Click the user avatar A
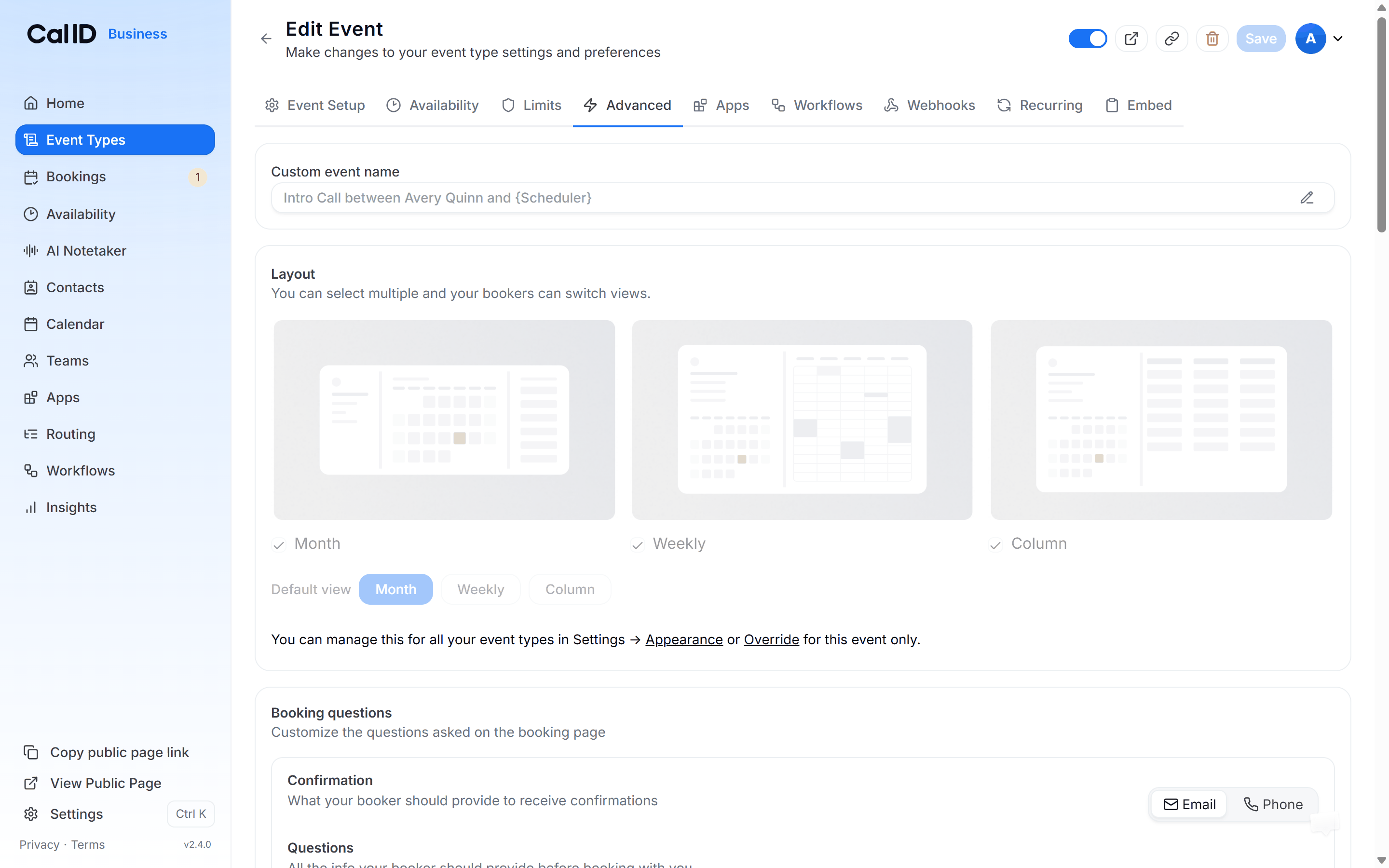This screenshot has height=868, width=1389. [x=1310, y=39]
